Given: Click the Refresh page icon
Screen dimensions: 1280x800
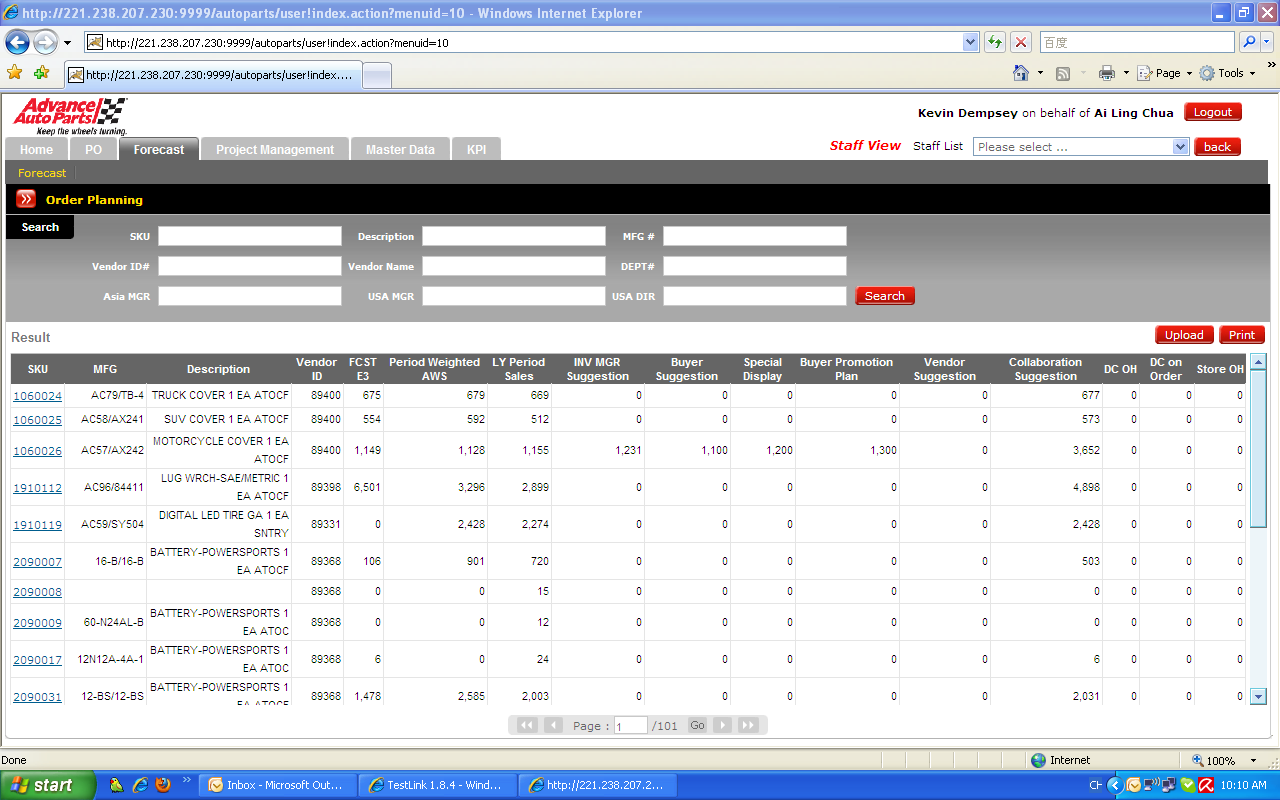Looking at the screenshot, I should [995, 42].
